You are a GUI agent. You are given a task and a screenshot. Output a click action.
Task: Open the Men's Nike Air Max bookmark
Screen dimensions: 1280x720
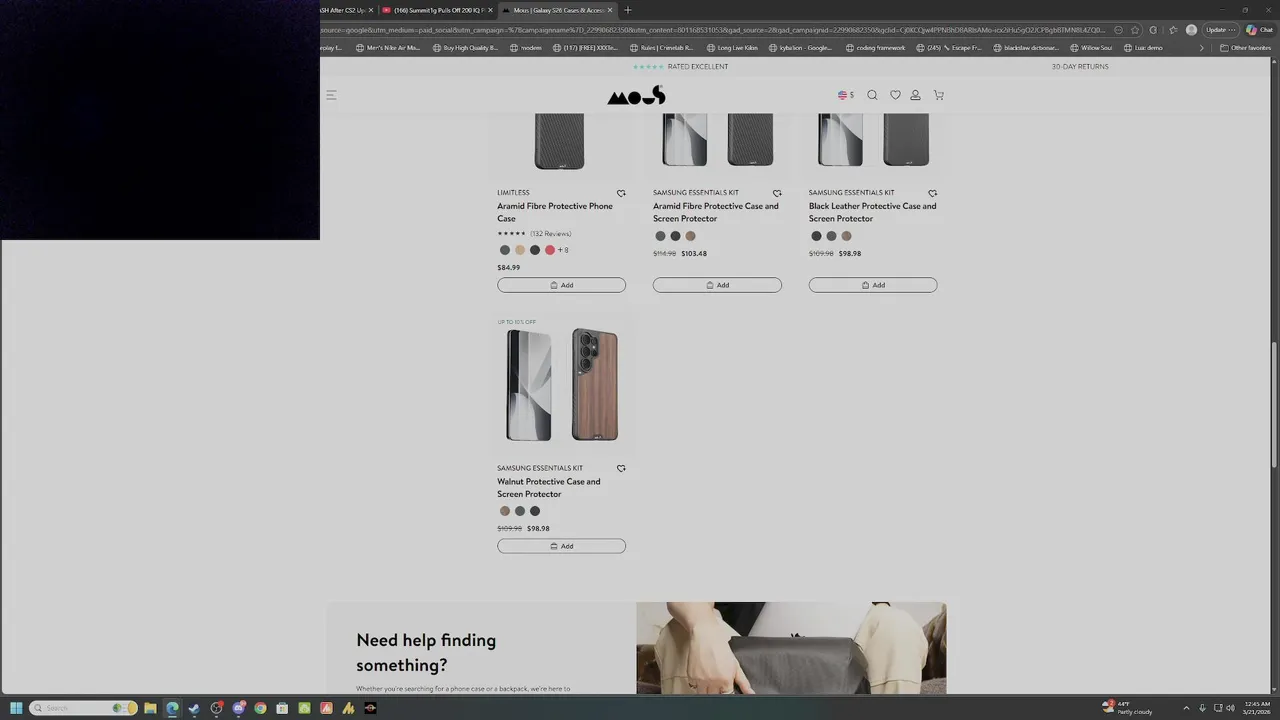(x=388, y=48)
